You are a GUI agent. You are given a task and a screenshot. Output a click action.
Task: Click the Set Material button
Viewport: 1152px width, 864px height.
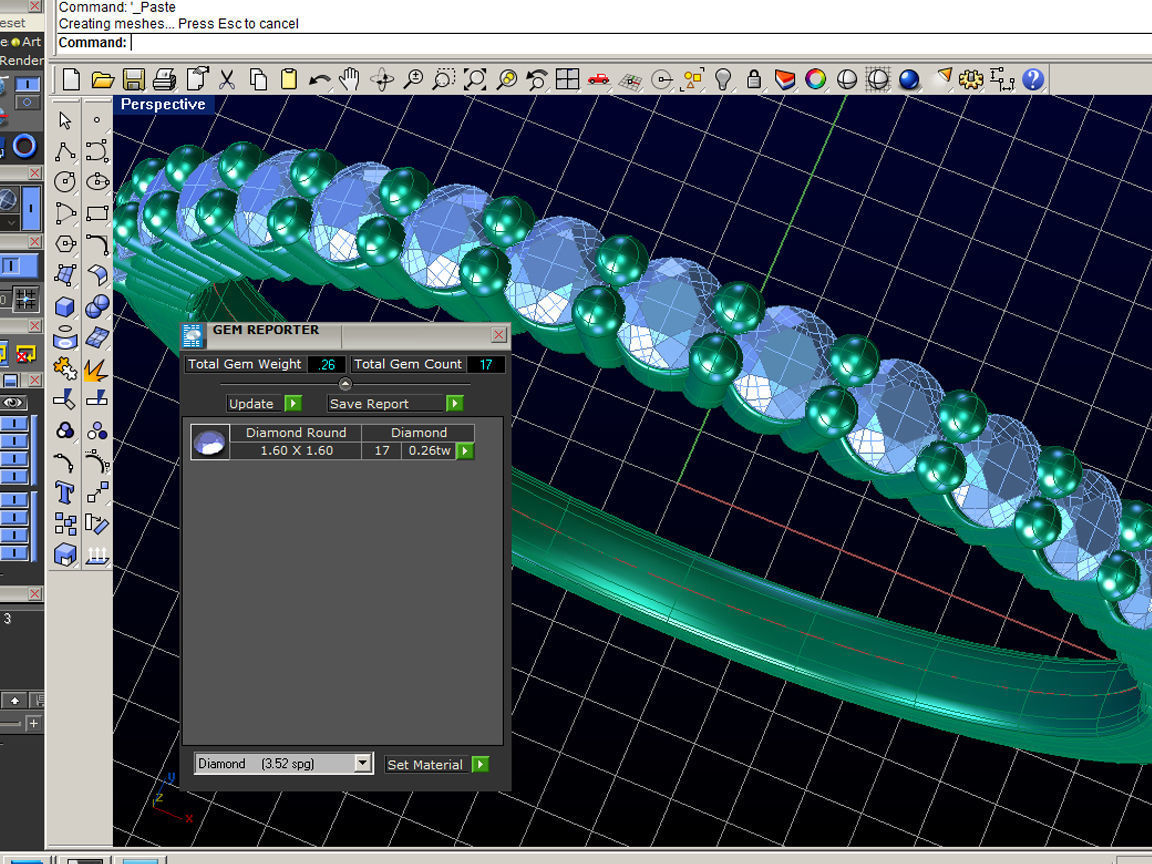point(425,764)
